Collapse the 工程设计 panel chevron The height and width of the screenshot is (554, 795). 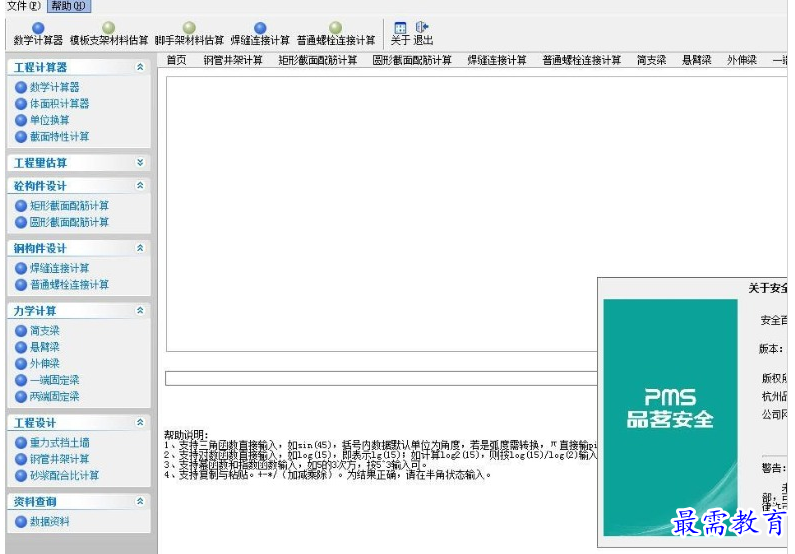140,422
